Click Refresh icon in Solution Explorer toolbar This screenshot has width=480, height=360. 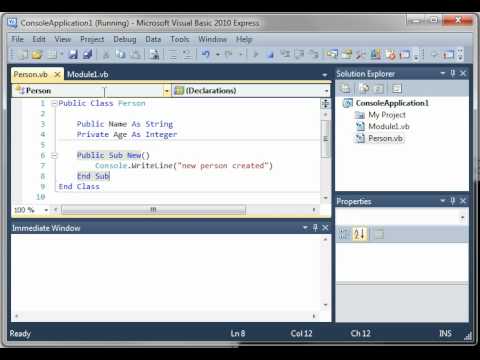click(x=379, y=89)
